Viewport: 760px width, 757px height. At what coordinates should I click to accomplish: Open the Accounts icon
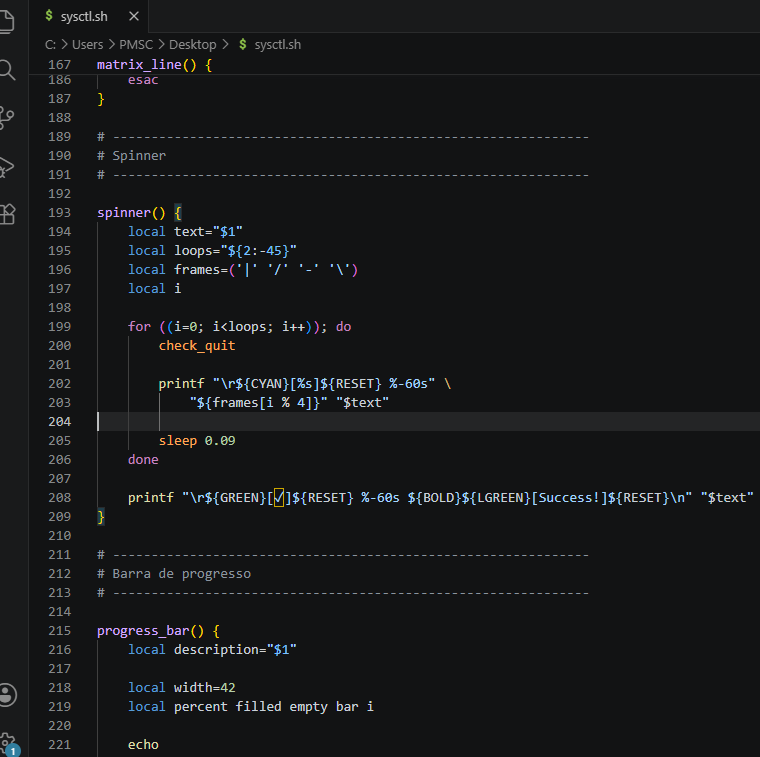8,695
